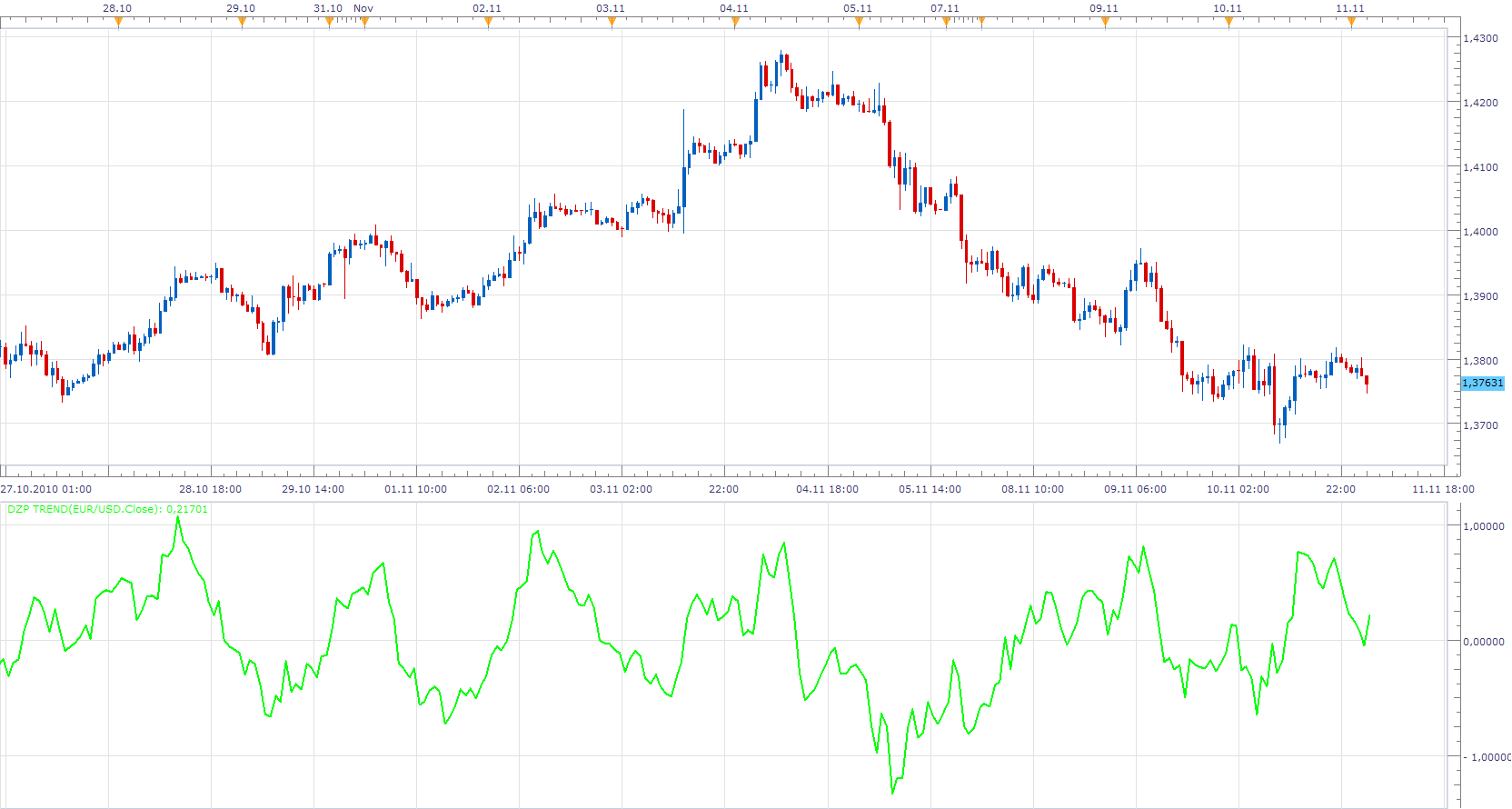Click the 10.11 02:00 time label

[x=1238, y=489]
